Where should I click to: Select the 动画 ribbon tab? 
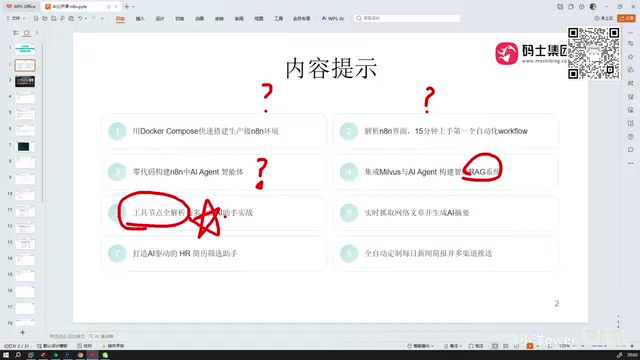tap(200, 18)
